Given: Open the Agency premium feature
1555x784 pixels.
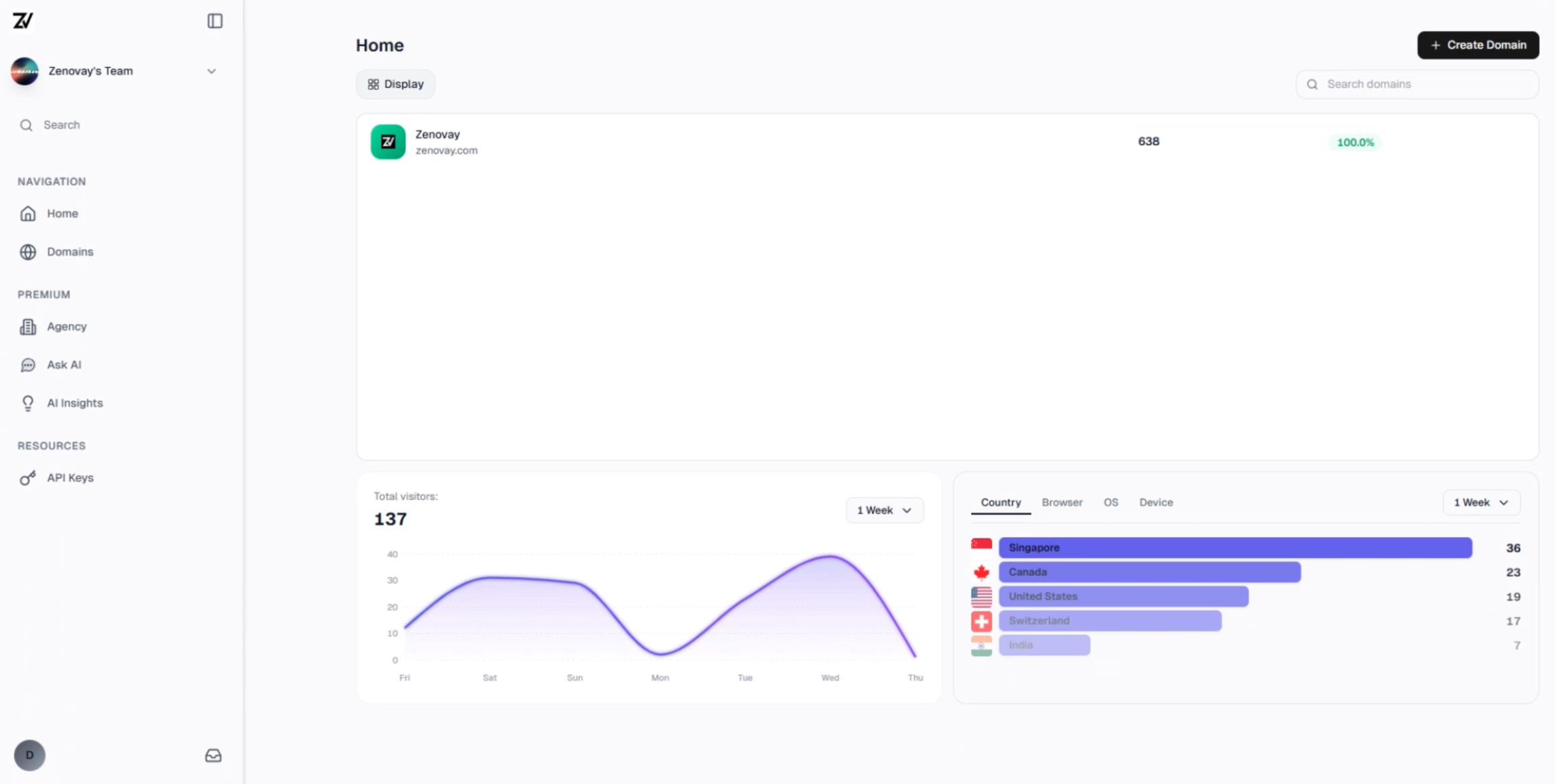Looking at the screenshot, I should coord(66,326).
